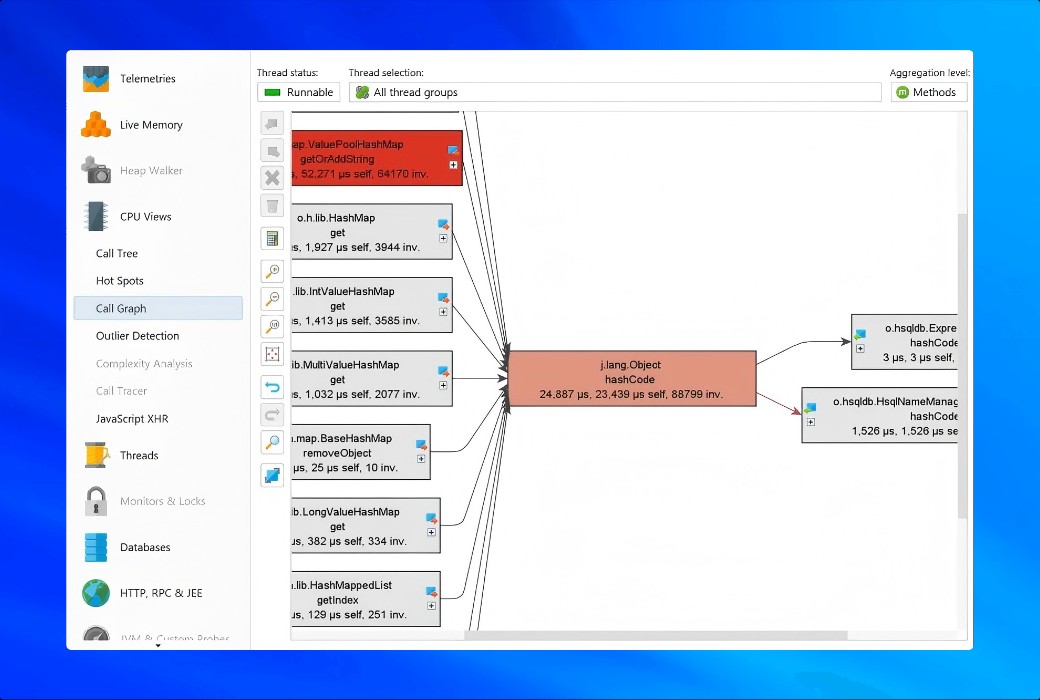Select the Call Graph view
This screenshot has width=1040, height=700.
(158, 309)
